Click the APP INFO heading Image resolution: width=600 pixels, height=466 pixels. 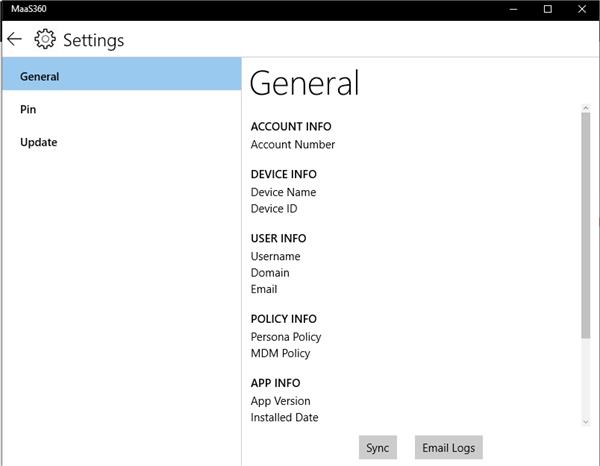[x=275, y=383]
